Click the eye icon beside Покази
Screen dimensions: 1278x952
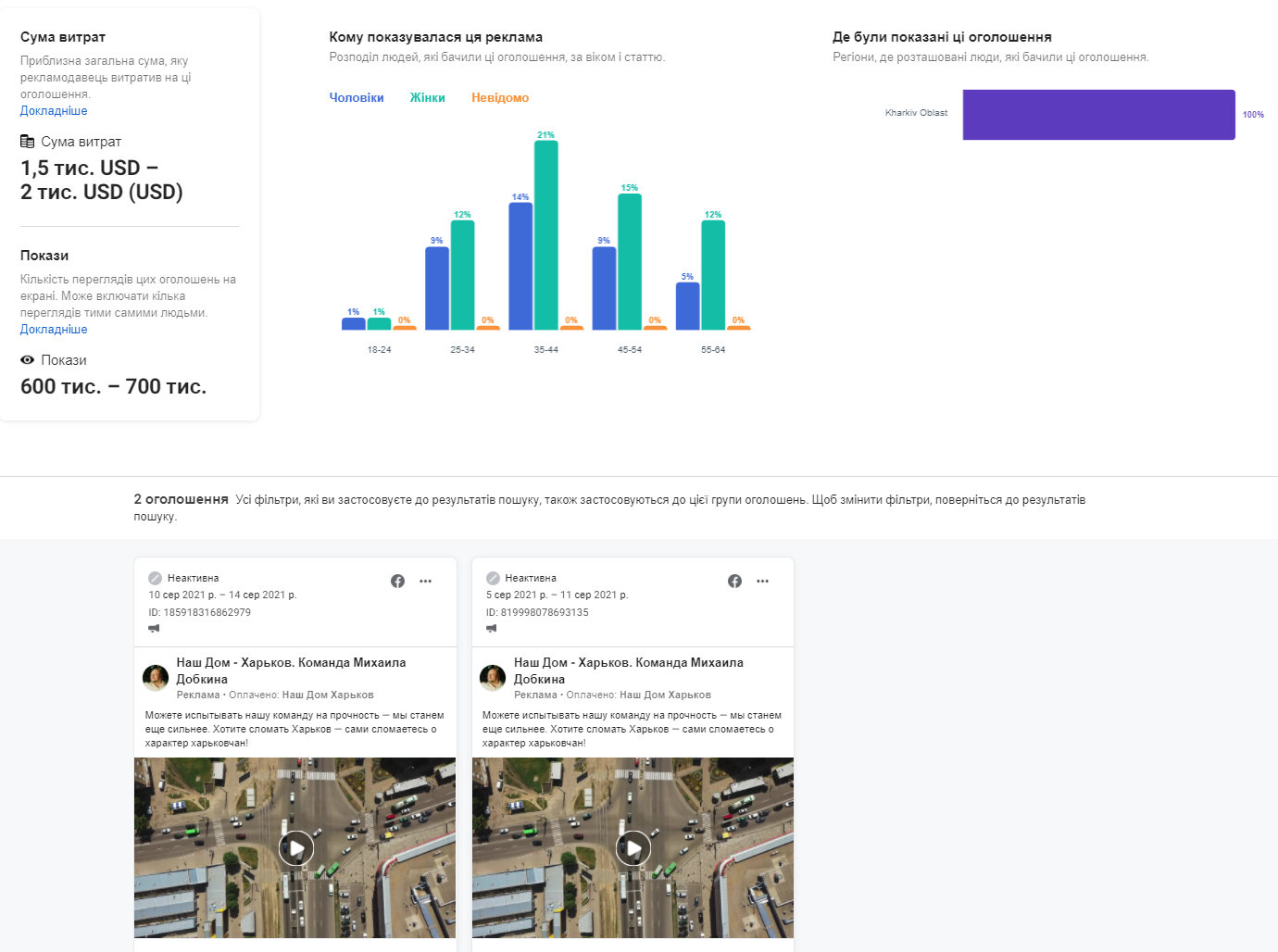[x=28, y=360]
